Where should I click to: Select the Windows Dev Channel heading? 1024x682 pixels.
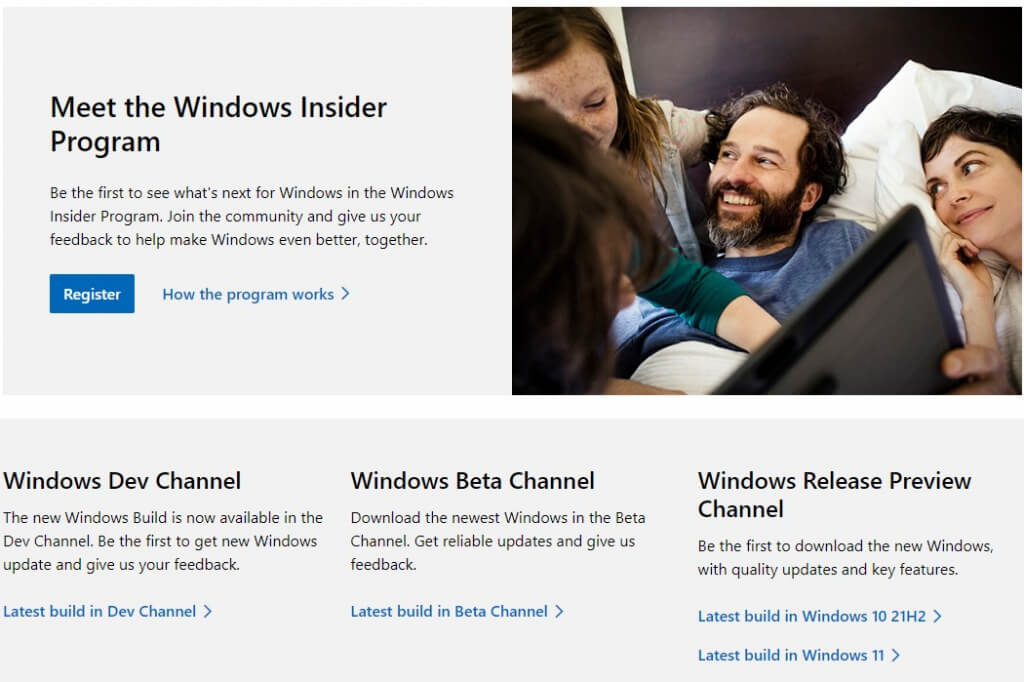click(x=122, y=481)
